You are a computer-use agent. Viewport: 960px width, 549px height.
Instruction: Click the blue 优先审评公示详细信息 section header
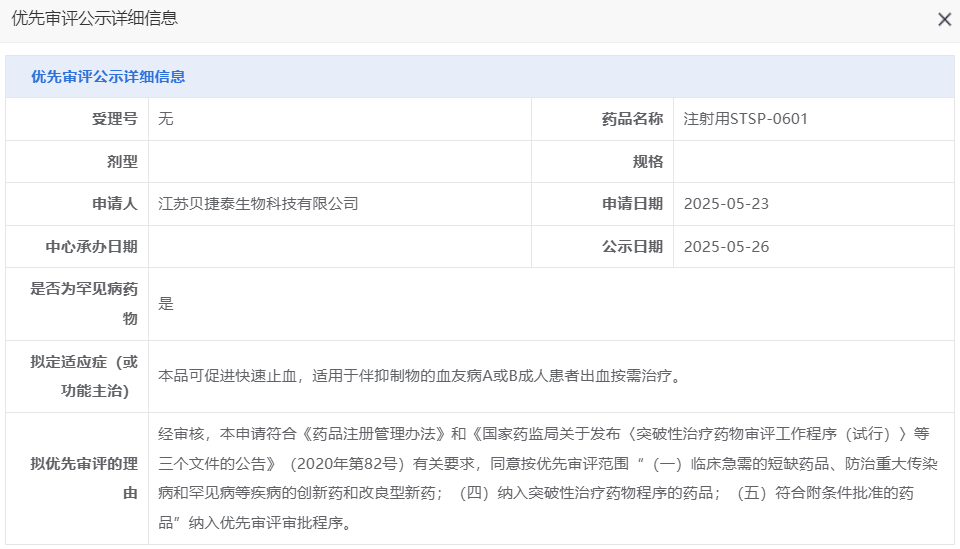point(108,77)
